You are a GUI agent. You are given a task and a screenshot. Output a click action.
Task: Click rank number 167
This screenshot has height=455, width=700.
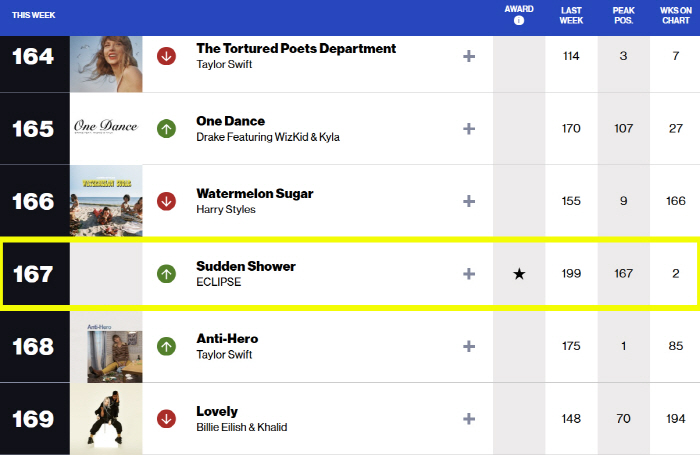click(33, 274)
